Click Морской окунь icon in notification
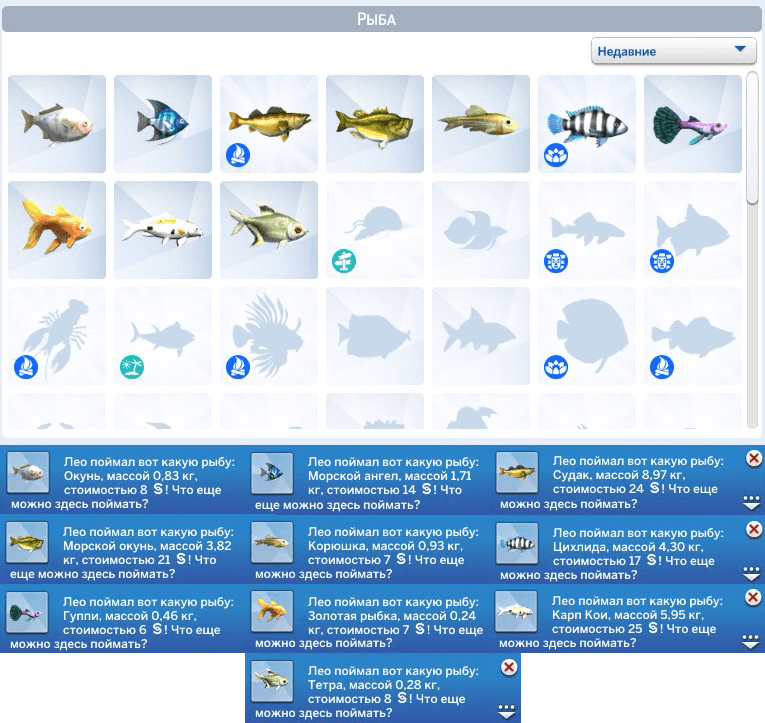The height and width of the screenshot is (723, 765). (27, 542)
